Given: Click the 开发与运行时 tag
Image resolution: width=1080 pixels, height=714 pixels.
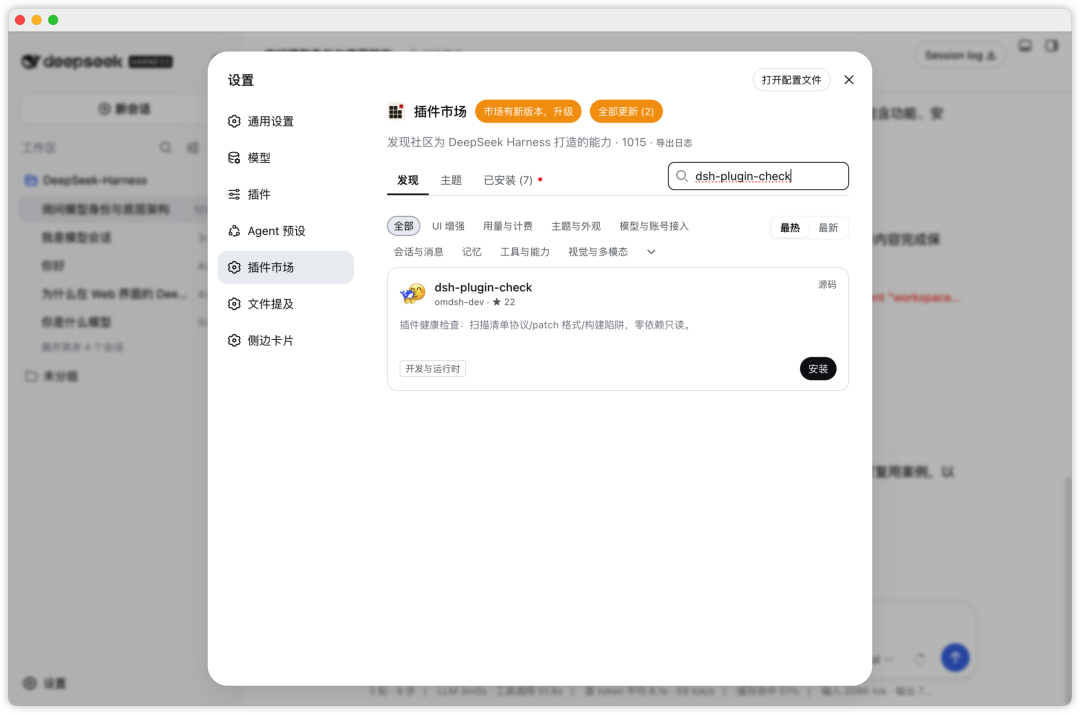Looking at the screenshot, I should tap(433, 369).
